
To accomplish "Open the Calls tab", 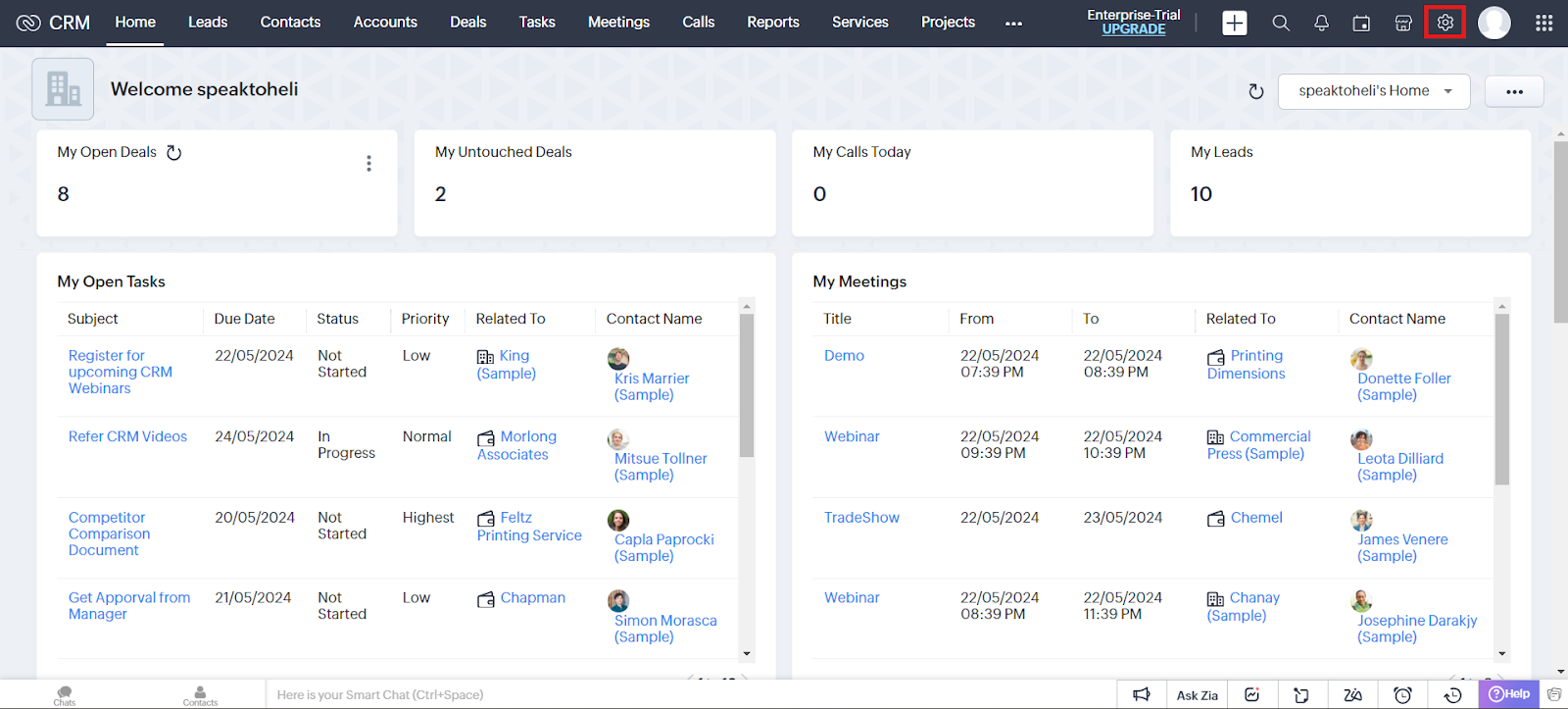I will [699, 22].
